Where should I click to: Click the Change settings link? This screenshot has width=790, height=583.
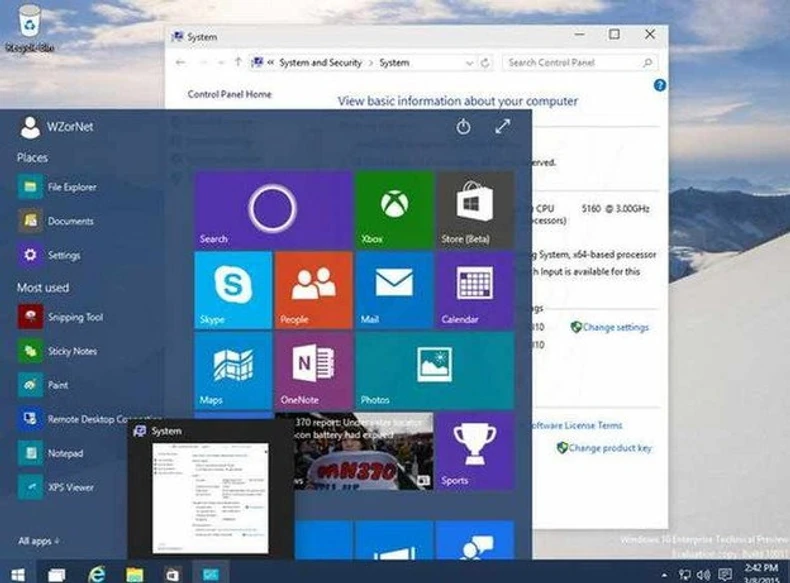[615, 327]
